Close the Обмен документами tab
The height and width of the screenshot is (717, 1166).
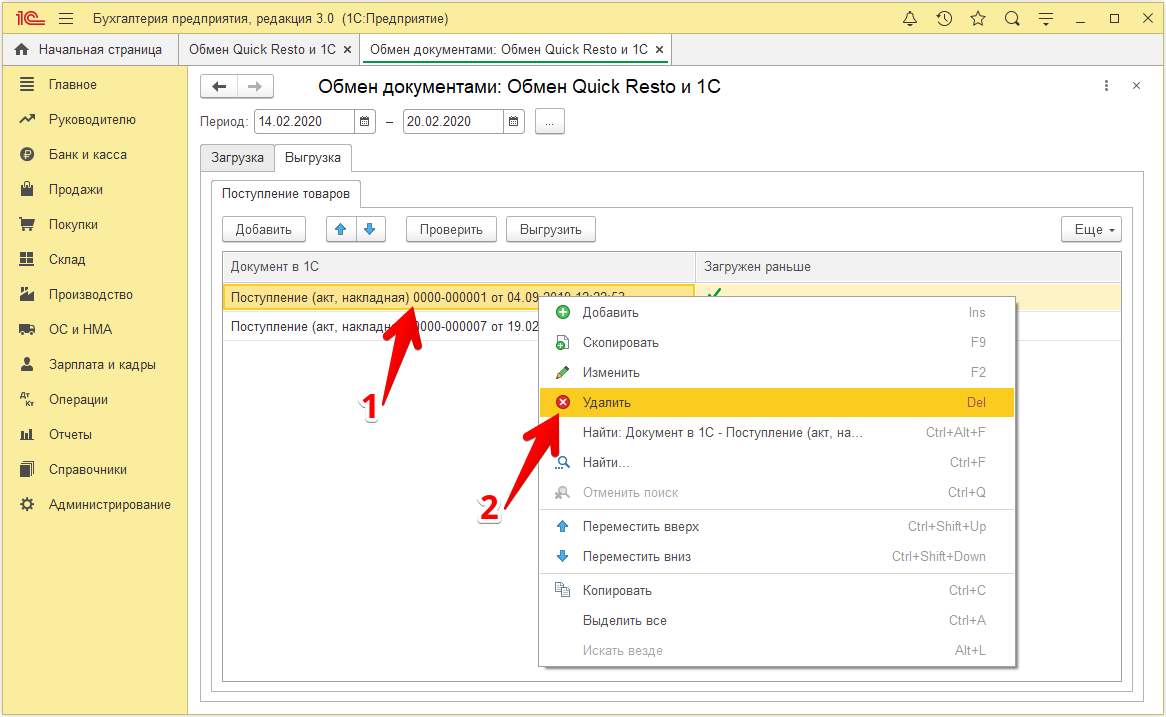coord(659,50)
